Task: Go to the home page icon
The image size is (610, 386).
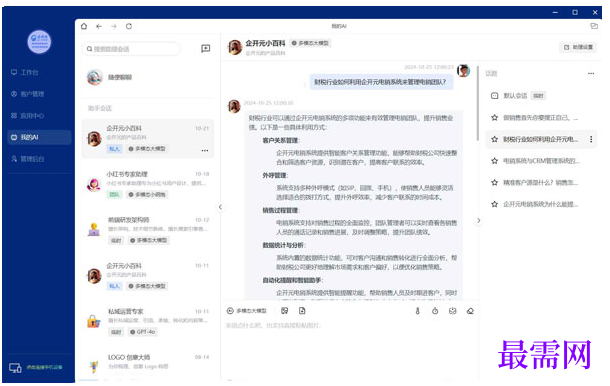Action: (x=84, y=26)
